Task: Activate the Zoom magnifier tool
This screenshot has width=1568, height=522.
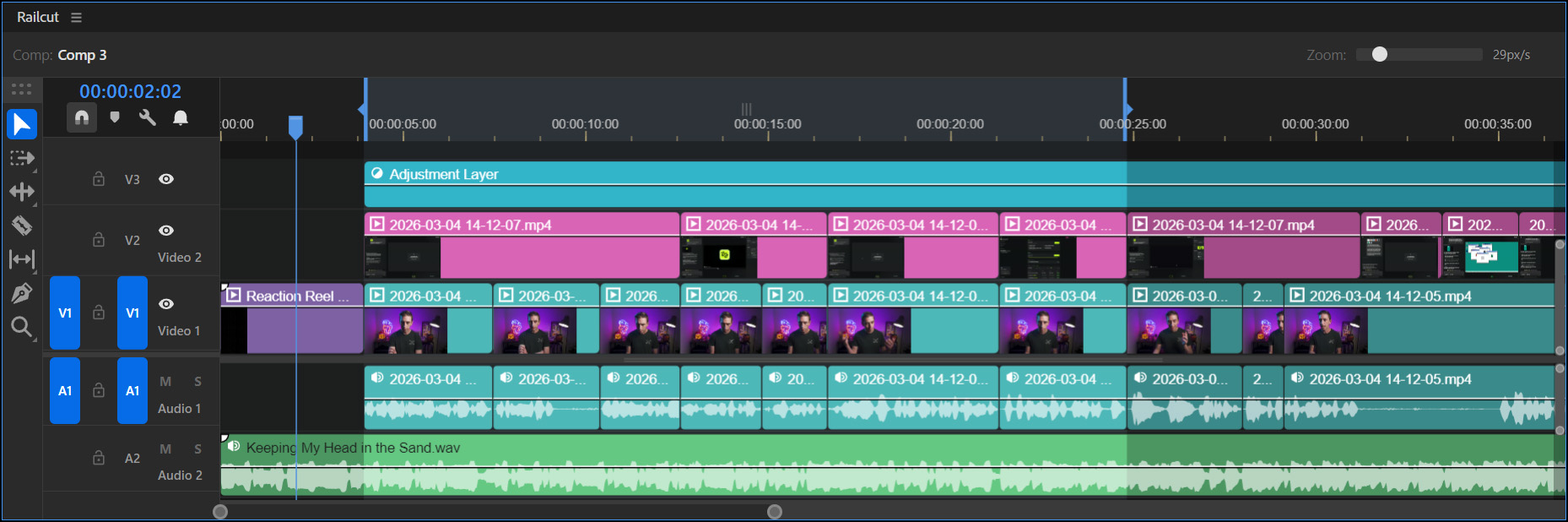Action: click(22, 327)
